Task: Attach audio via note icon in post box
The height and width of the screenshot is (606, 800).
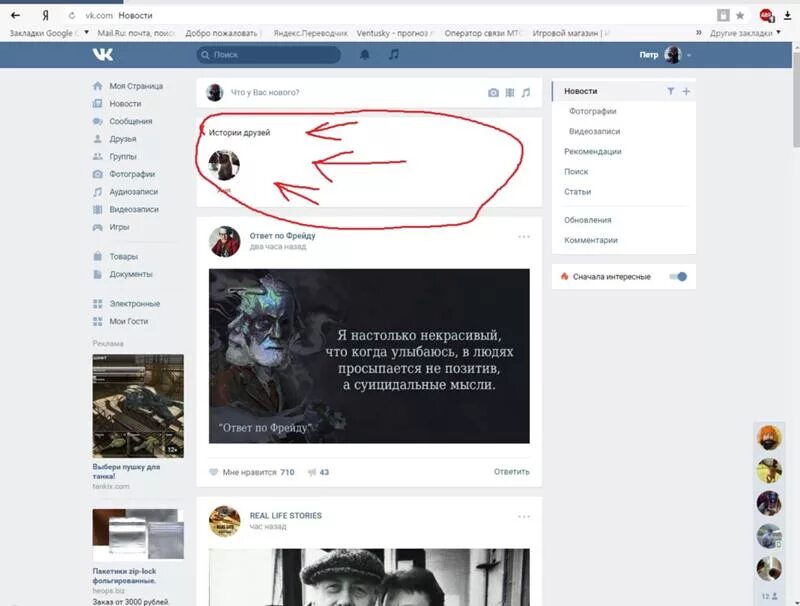Action: click(526, 92)
